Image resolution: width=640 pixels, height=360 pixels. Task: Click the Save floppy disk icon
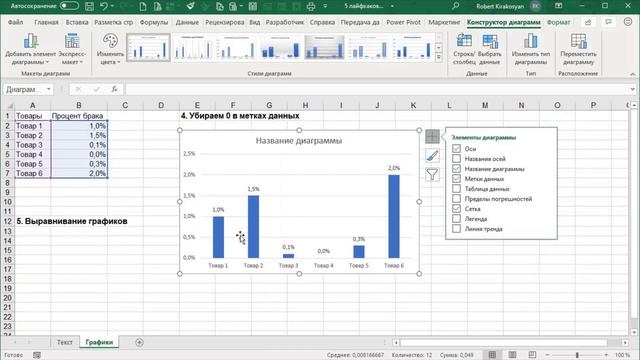(89, 6)
